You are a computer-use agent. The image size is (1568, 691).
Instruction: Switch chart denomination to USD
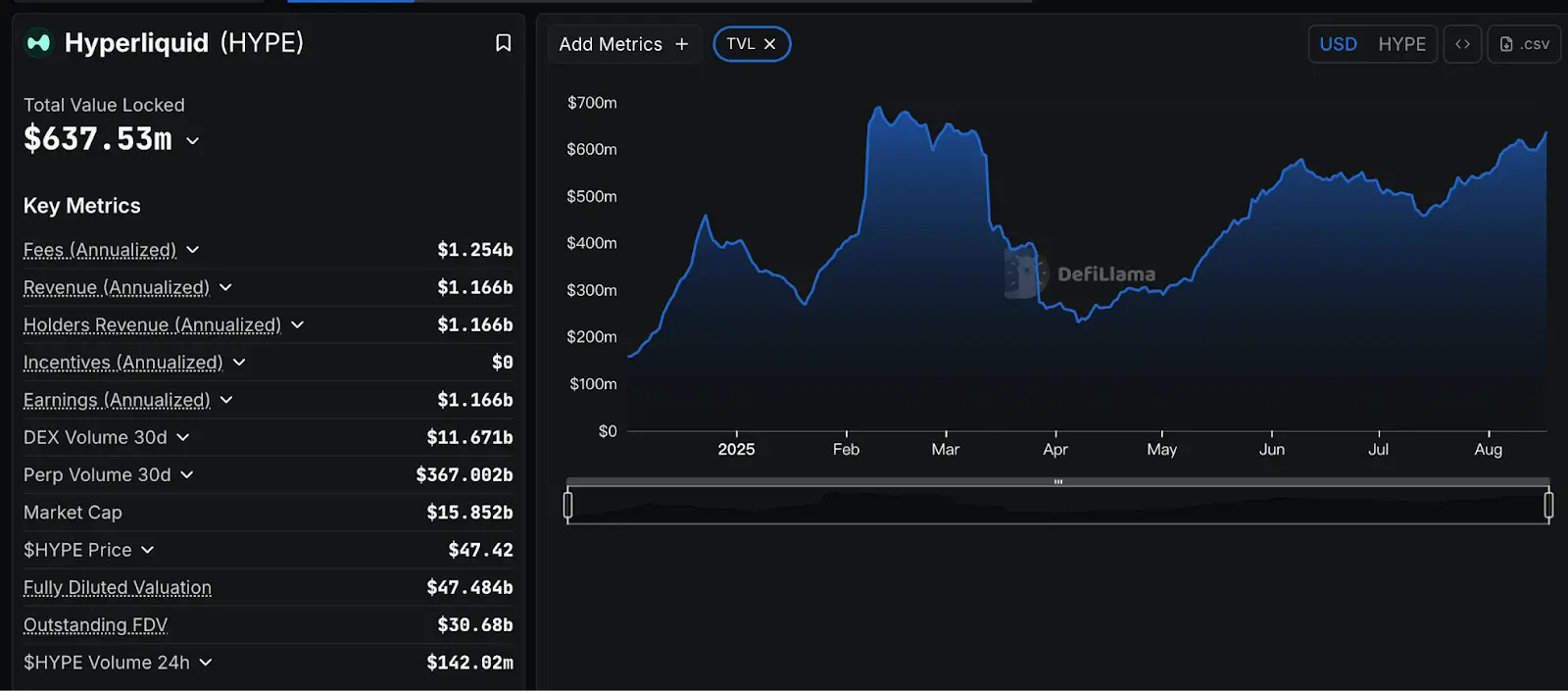[1338, 44]
